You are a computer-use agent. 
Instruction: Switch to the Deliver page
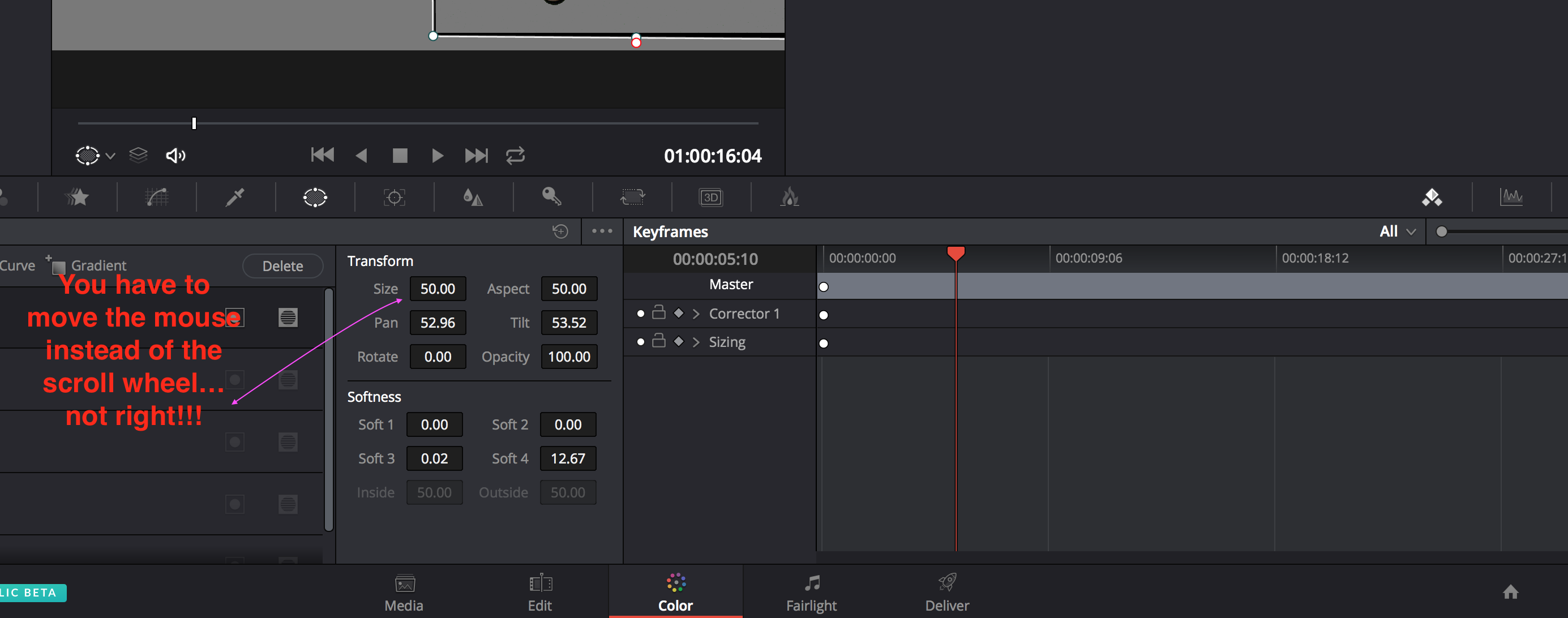coord(947,593)
